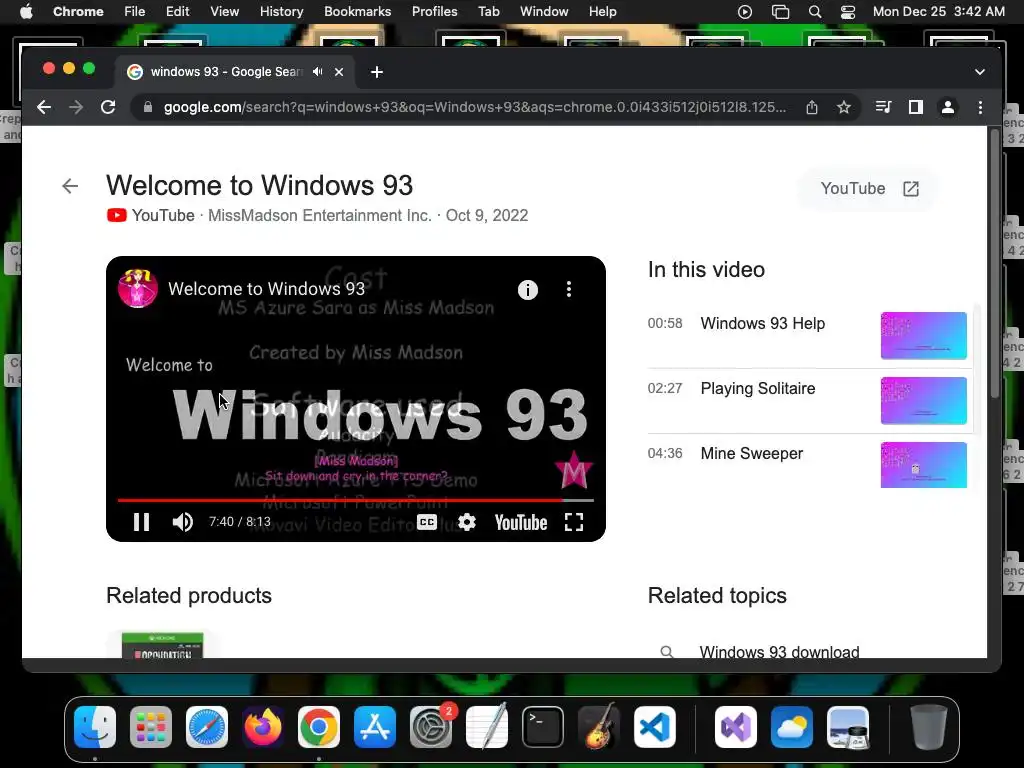The image size is (1024, 768).
Task: Open the video on YouTube logo
Action: tap(520, 522)
